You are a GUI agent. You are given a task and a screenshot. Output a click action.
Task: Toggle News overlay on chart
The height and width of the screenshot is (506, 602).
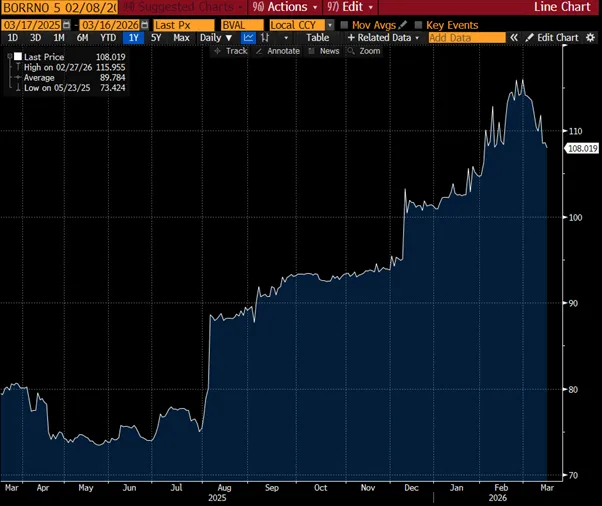(x=324, y=50)
